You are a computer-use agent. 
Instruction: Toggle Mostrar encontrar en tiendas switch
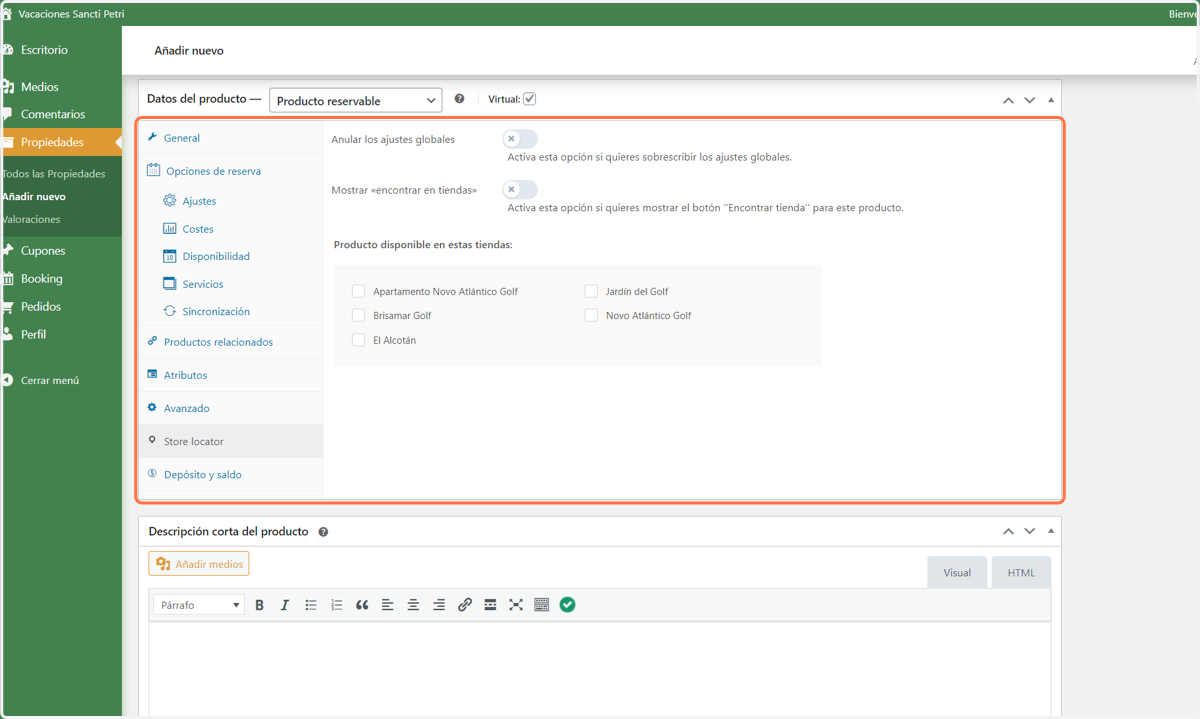tap(520, 190)
